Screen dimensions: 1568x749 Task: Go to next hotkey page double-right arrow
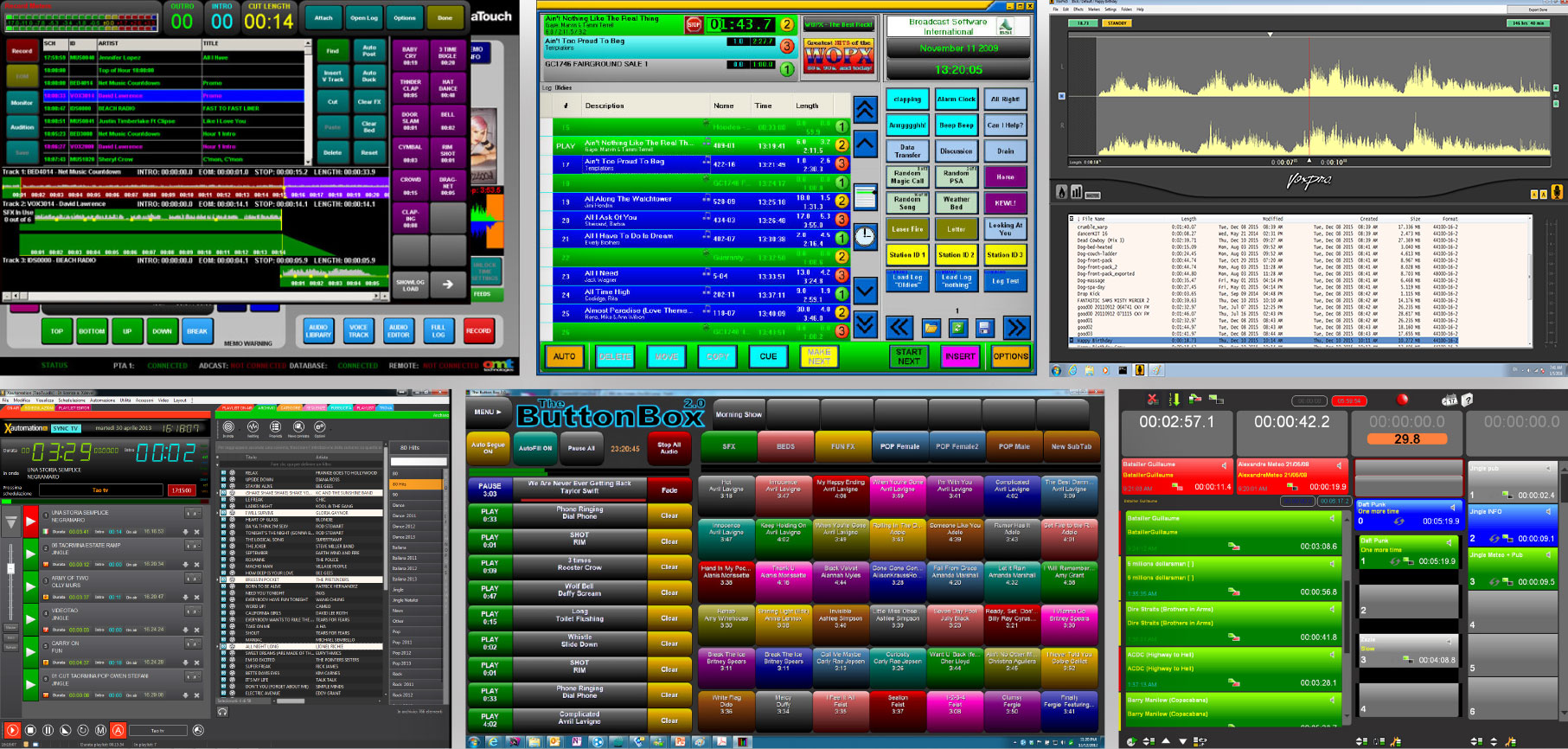(x=1016, y=327)
